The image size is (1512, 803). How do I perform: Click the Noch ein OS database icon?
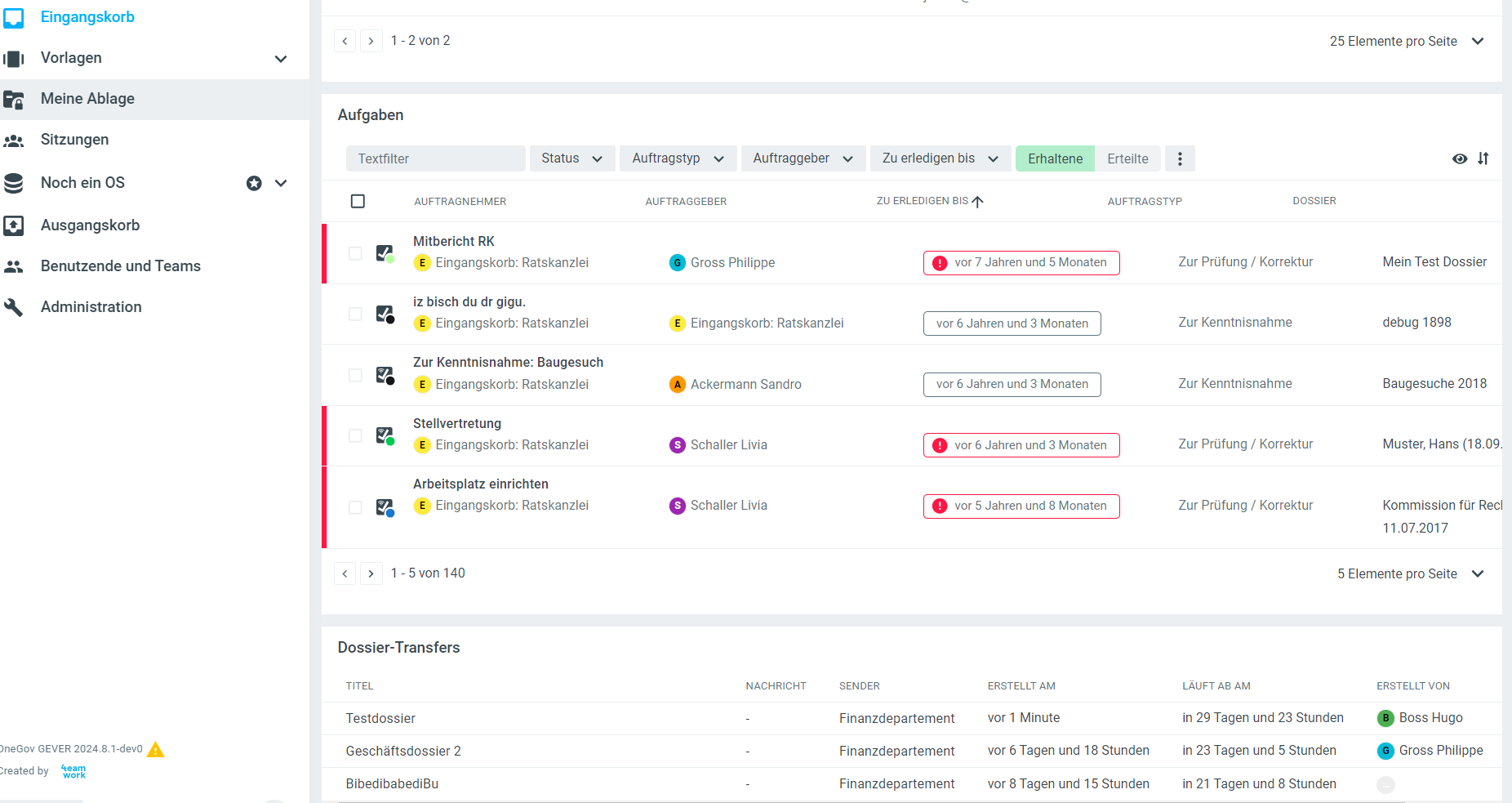[x=14, y=183]
